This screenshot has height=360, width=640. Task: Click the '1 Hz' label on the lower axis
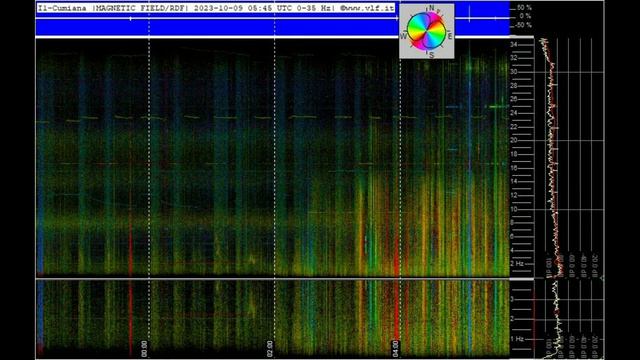pos(517,339)
